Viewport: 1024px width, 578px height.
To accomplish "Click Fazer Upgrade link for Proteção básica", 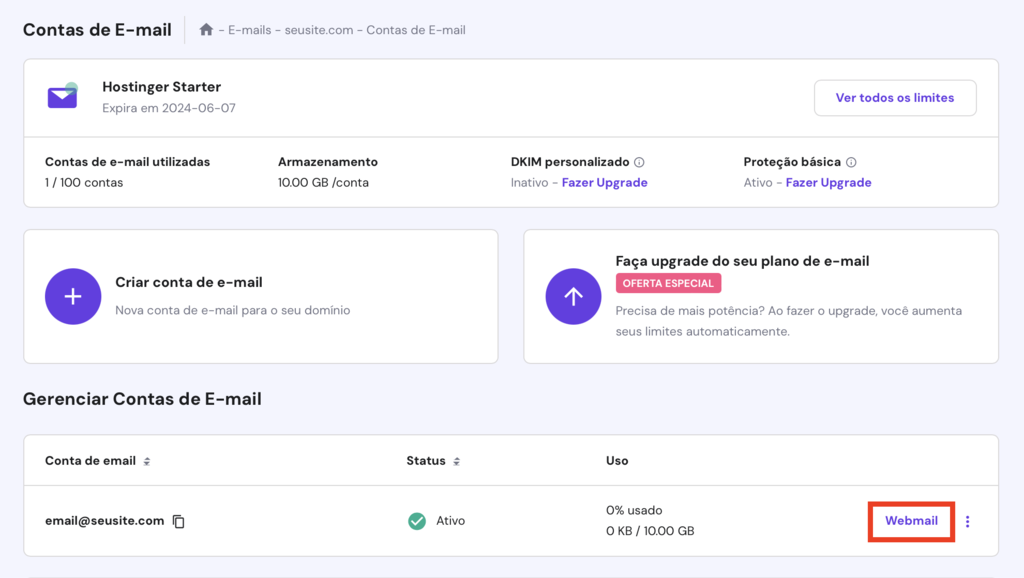I will click(x=828, y=183).
